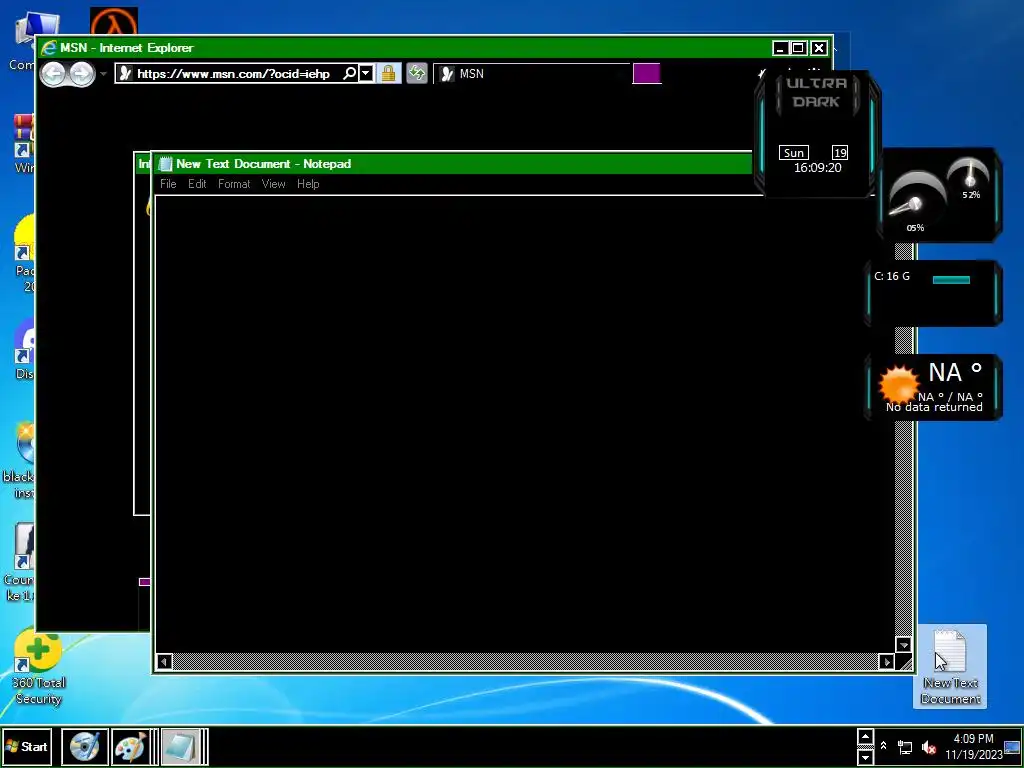Click the network tray icon
Screen dimensions: 1024x768
click(x=904, y=748)
